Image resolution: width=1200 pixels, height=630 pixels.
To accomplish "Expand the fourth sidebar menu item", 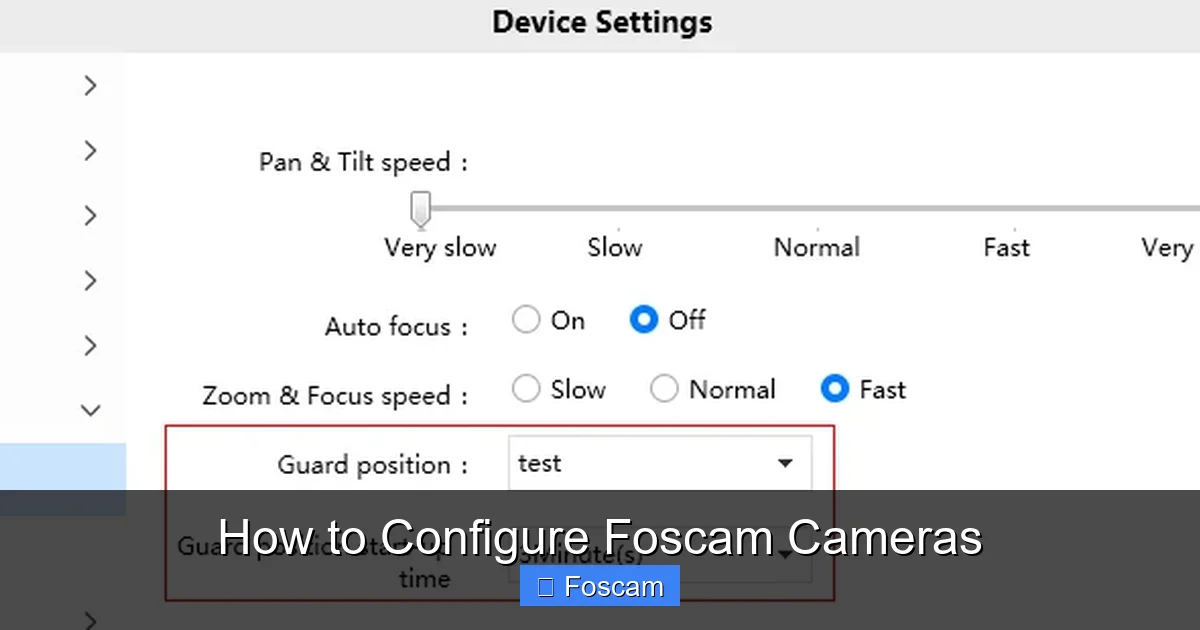I will 90,280.
